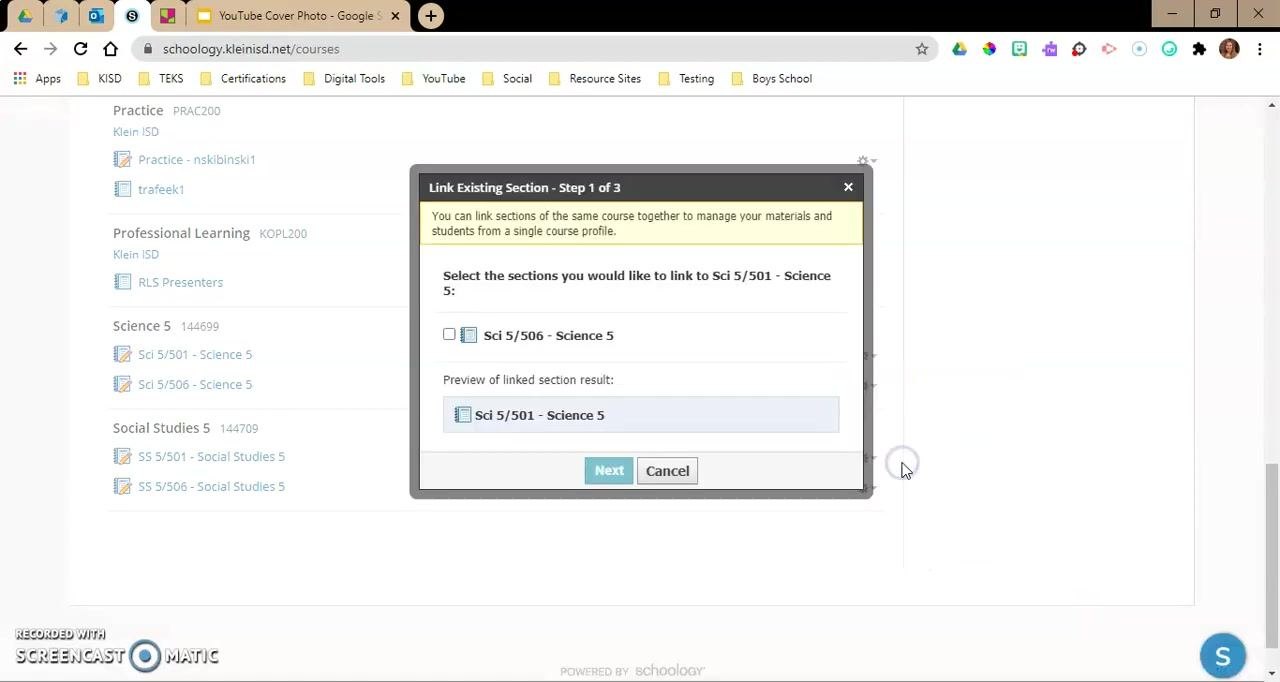Viewport: 1280px width, 682px height.
Task: Switch to the Outlook browser tab
Action: 96,16
